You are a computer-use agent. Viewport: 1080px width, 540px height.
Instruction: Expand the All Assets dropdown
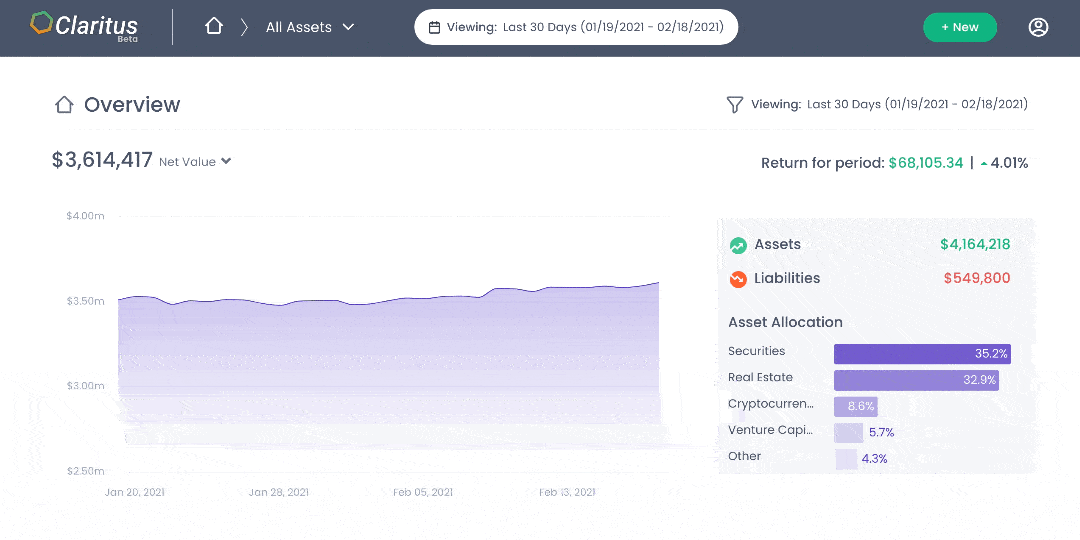pyautogui.click(x=310, y=27)
